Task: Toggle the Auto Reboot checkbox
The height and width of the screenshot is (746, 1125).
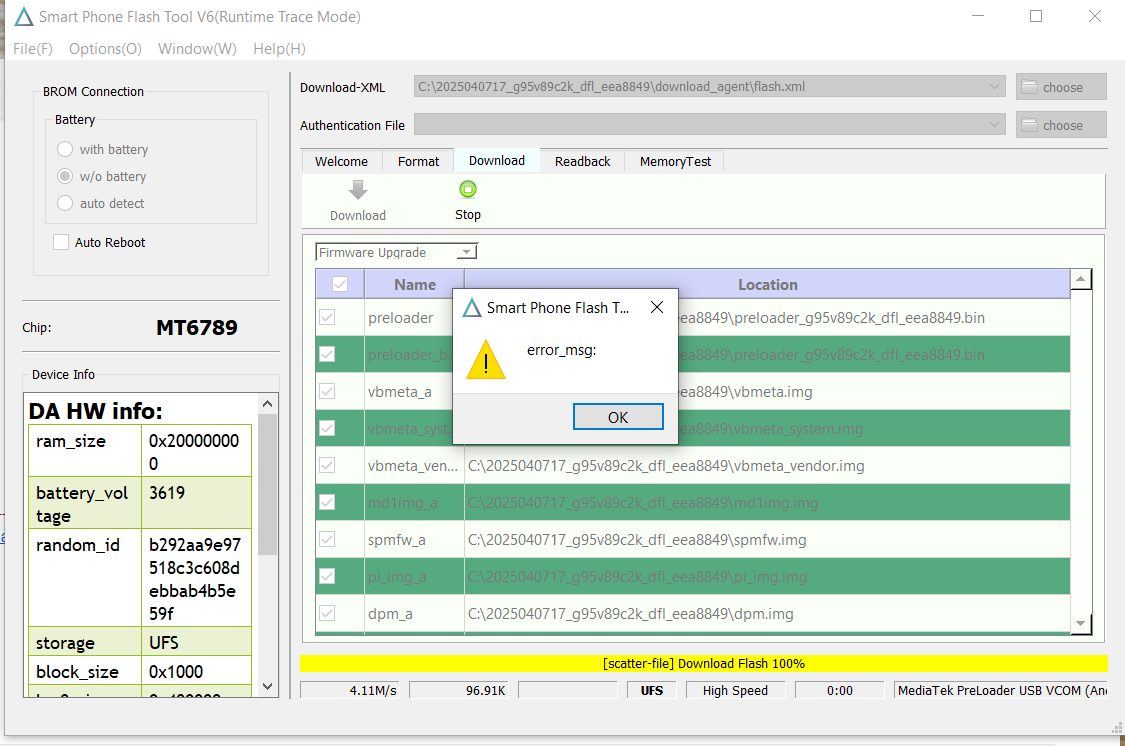Action: click(x=61, y=242)
